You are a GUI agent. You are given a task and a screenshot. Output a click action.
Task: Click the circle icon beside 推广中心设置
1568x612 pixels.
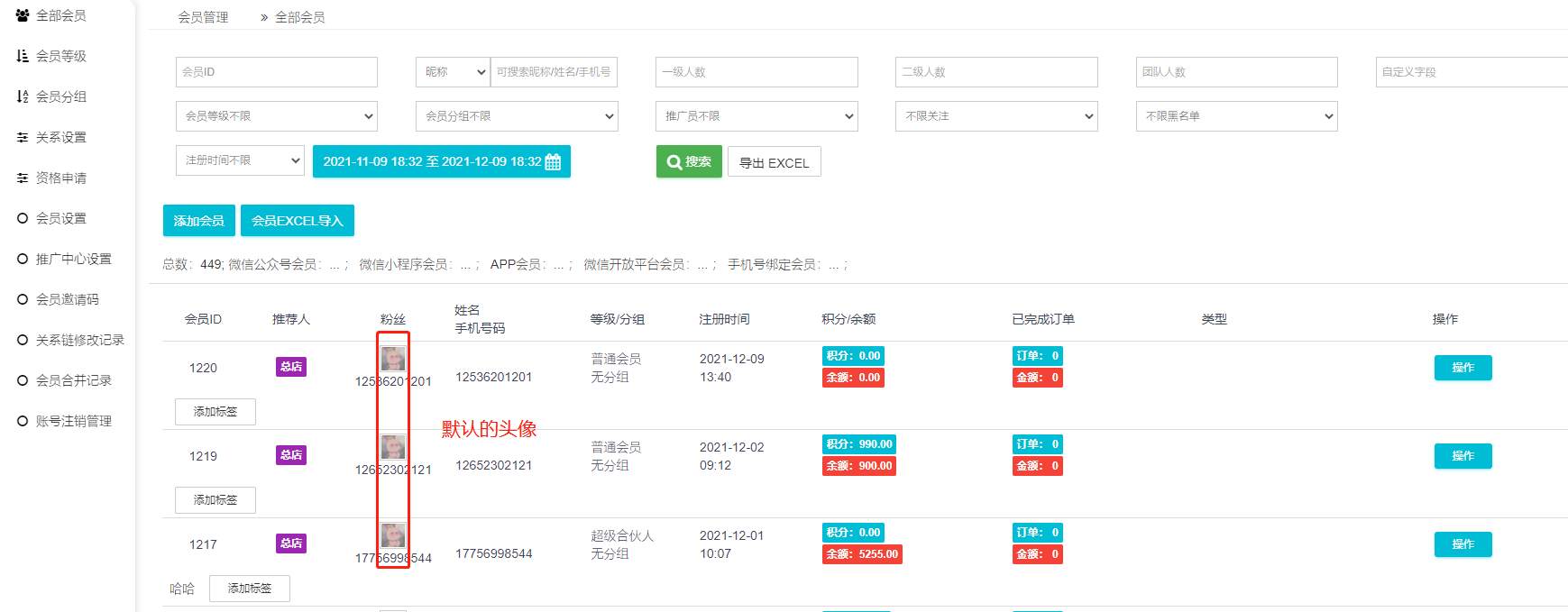click(23, 259)
